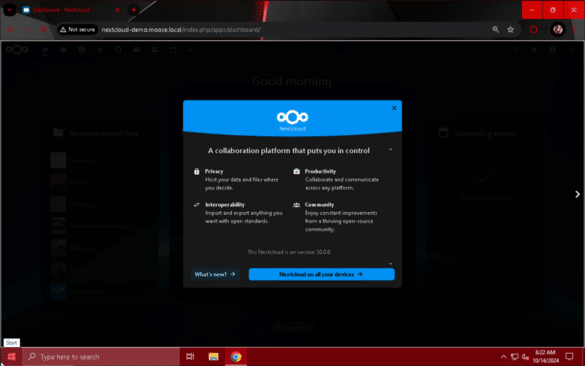Click the Privacy heading text
The image size is (585, 366).
click(x=214, y=171)
